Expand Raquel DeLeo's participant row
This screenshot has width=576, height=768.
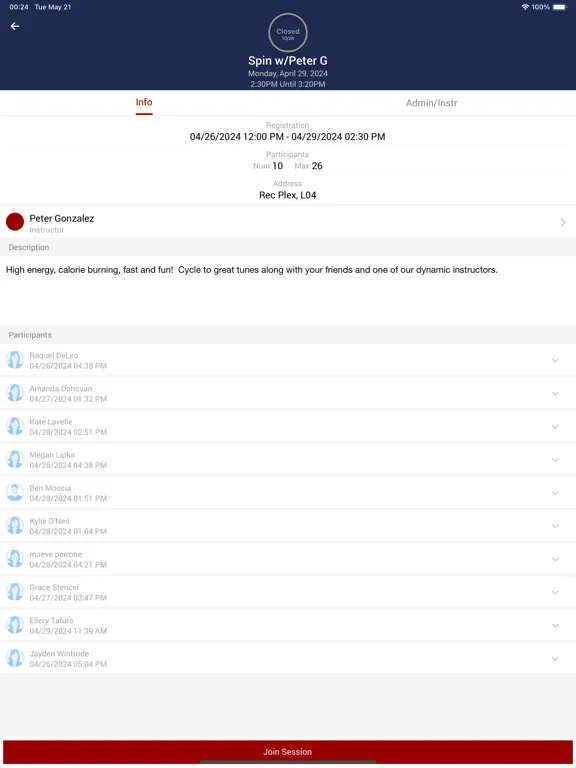click(x=555, y=360)
